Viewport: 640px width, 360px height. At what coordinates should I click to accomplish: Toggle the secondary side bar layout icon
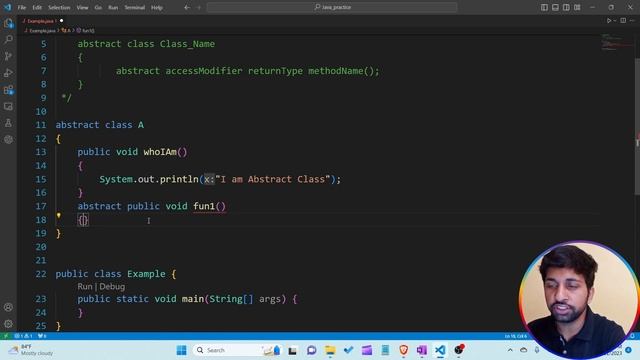coord(566,7)
